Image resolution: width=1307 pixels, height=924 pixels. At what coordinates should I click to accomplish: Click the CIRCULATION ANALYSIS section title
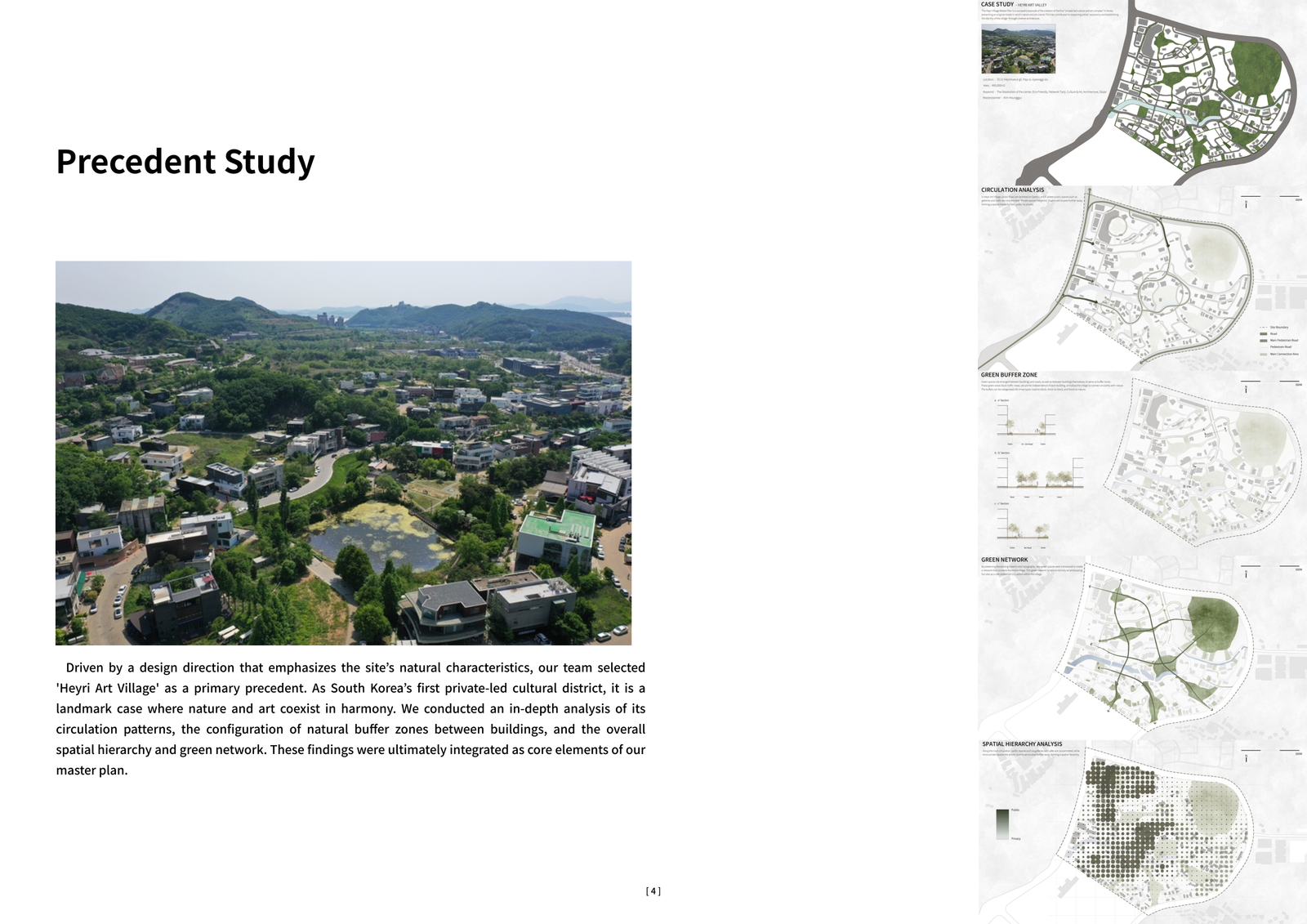1012,190
